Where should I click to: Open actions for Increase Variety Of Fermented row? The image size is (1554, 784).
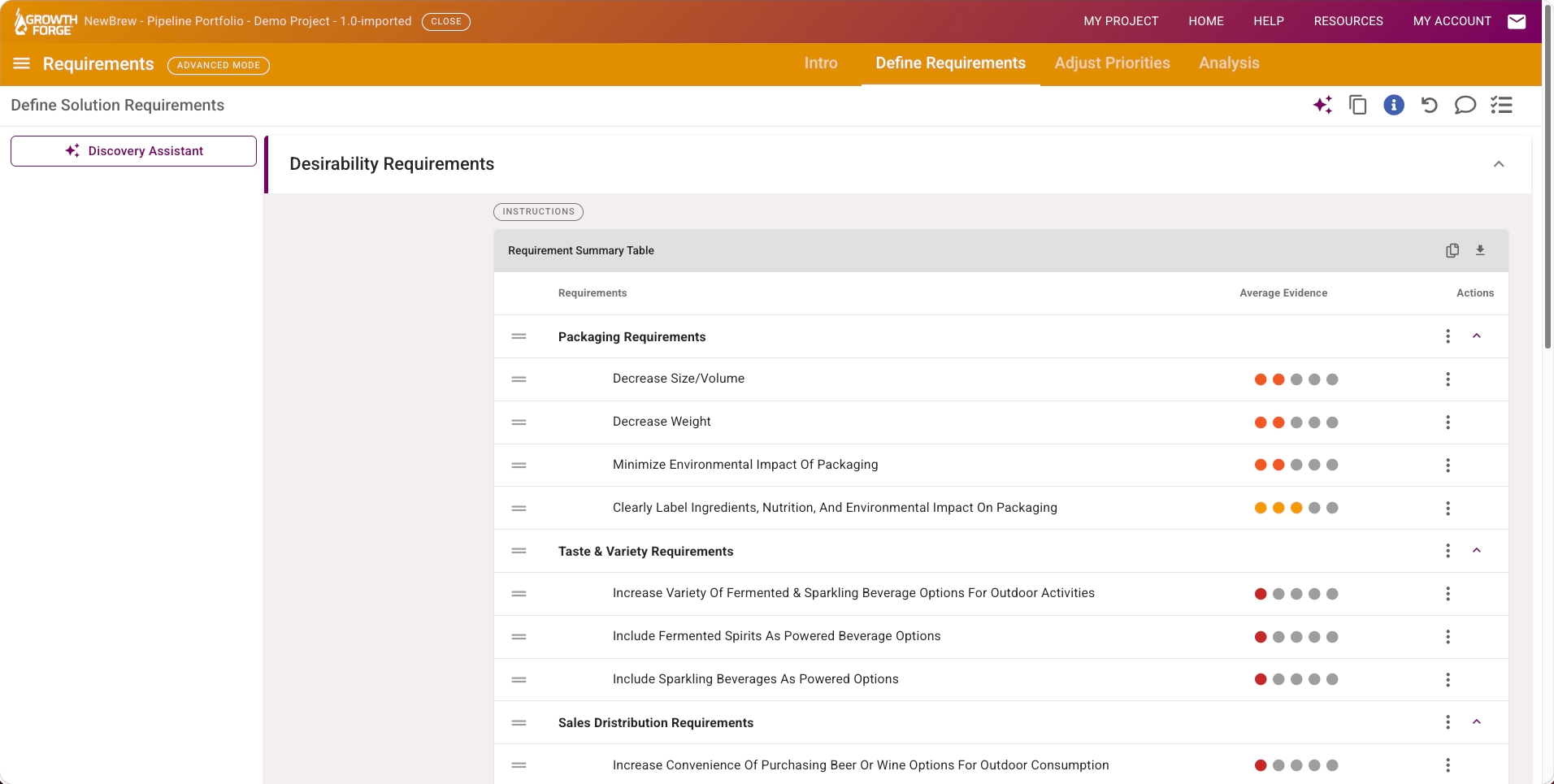click(x=1448, y=594)
